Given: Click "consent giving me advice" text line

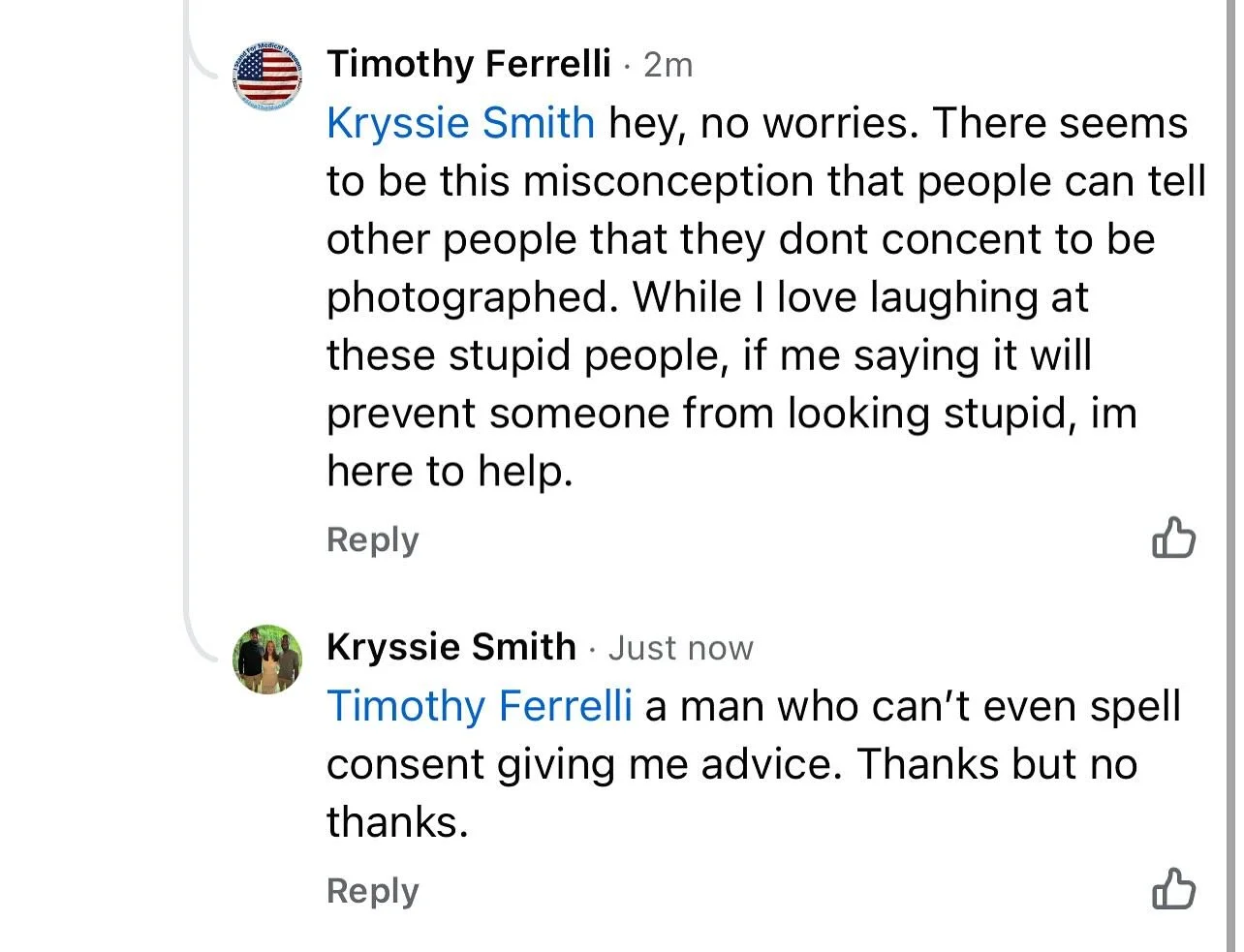Looking at the screenshot, I should [579, 764].
